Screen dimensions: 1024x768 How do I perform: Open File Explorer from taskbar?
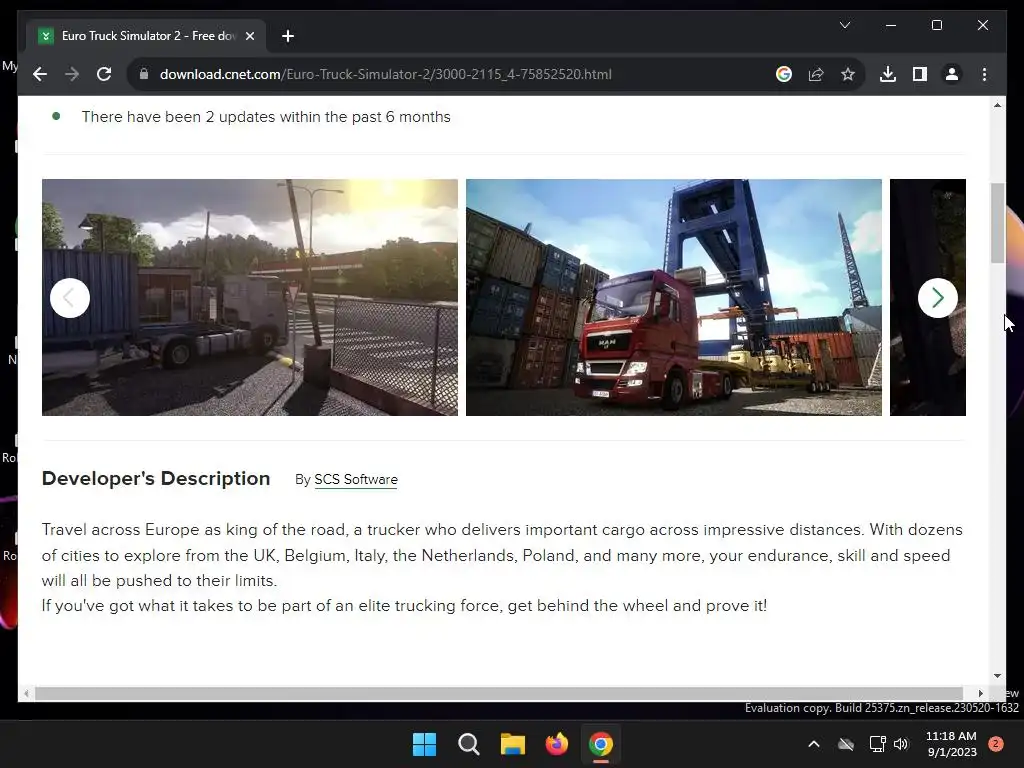[513, 744]
